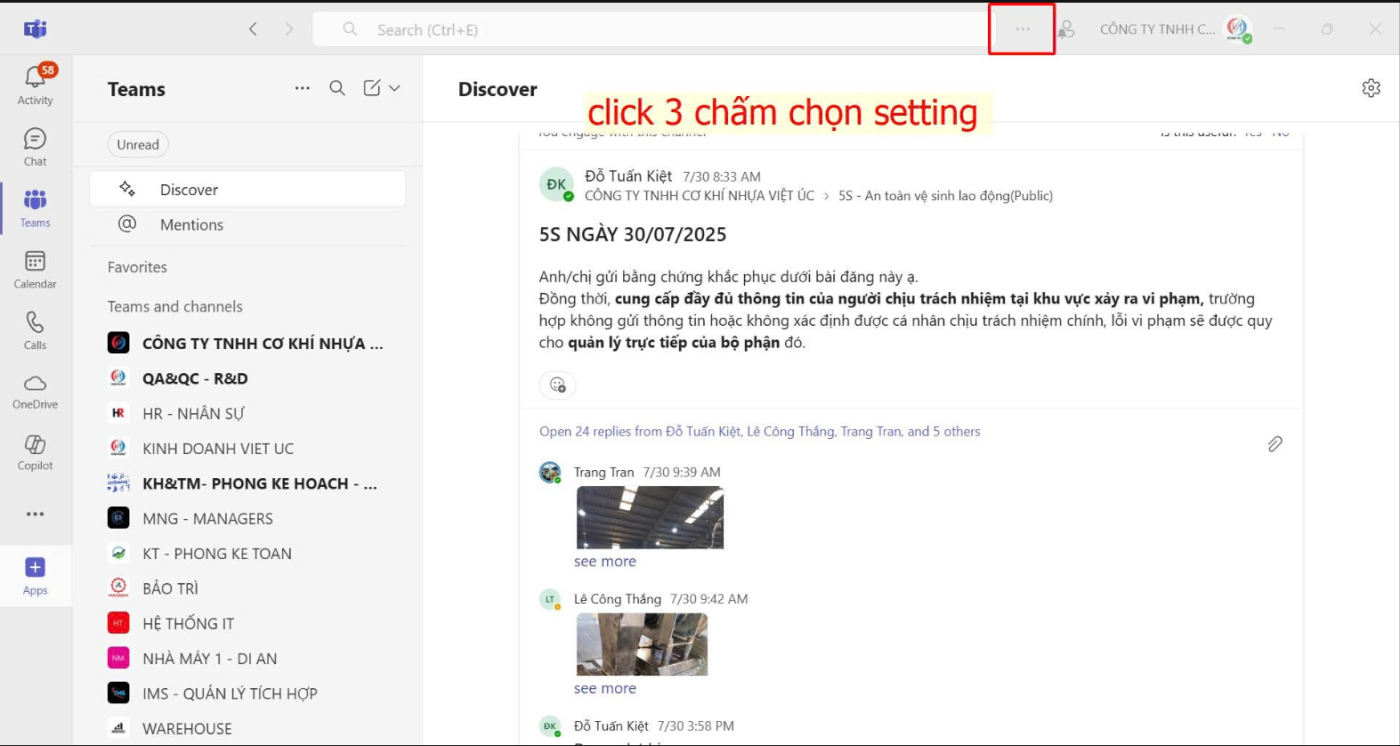Open Copilot from the left rail
The width and height of the screenshot is (1400, 746).
point(35,451)
